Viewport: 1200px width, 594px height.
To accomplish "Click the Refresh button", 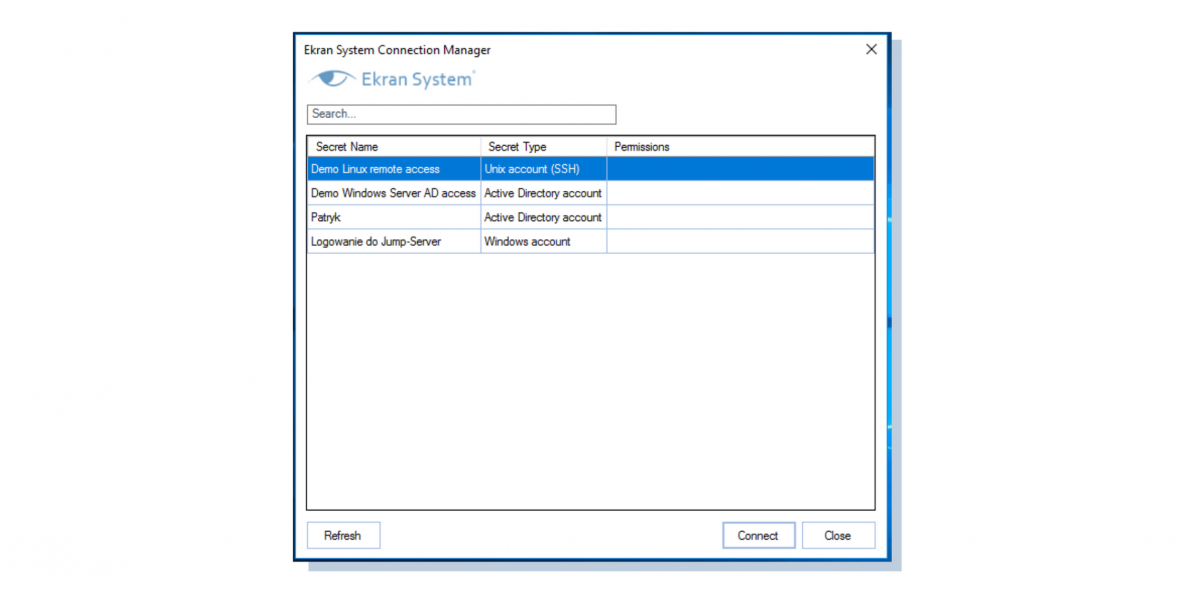I will point(343,536).
